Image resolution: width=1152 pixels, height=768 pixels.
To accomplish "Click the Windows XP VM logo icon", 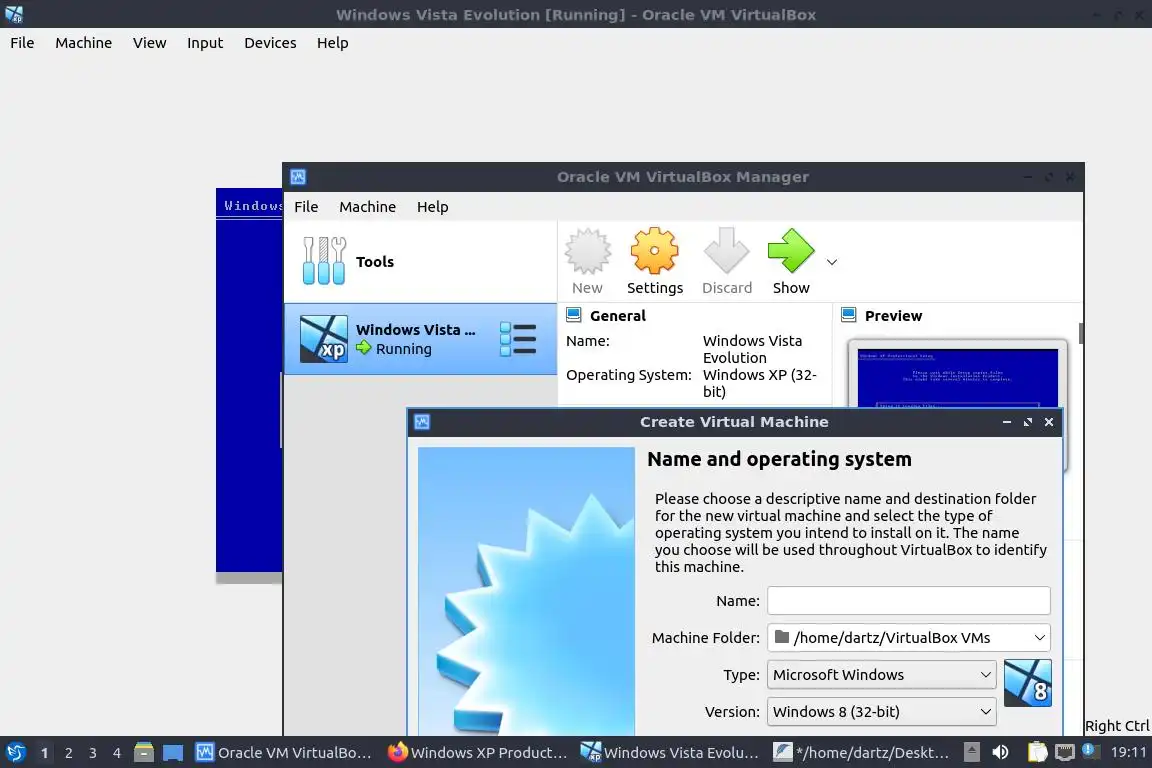I will tap(323, 339).
